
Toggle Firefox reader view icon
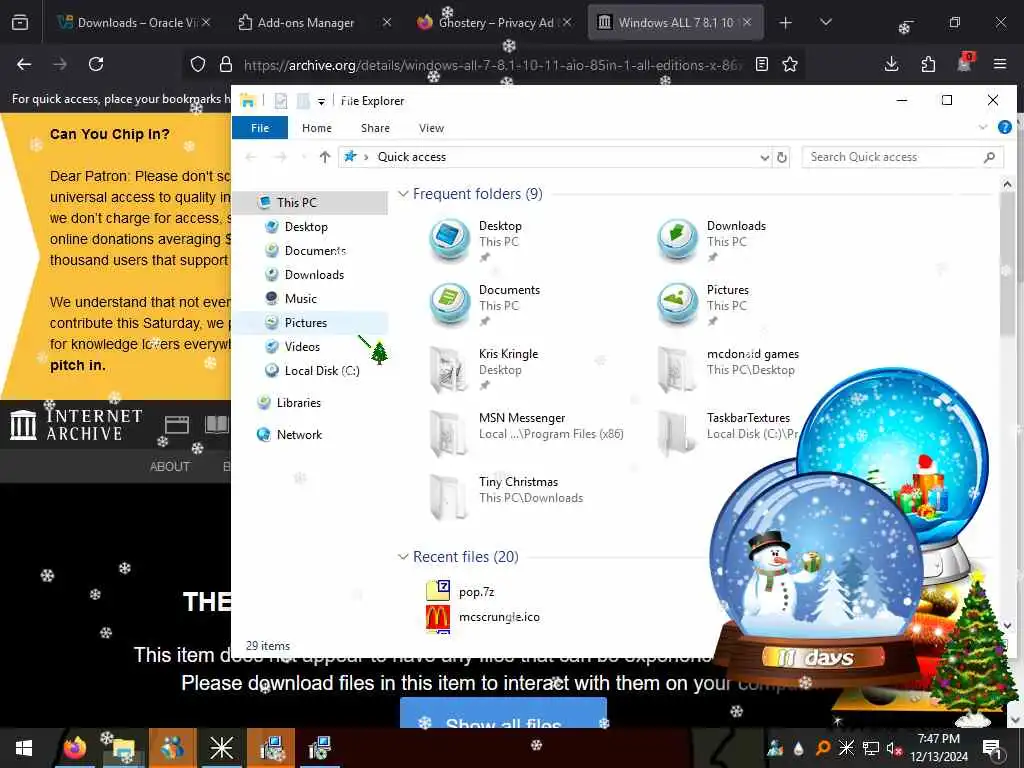(761, 64)
